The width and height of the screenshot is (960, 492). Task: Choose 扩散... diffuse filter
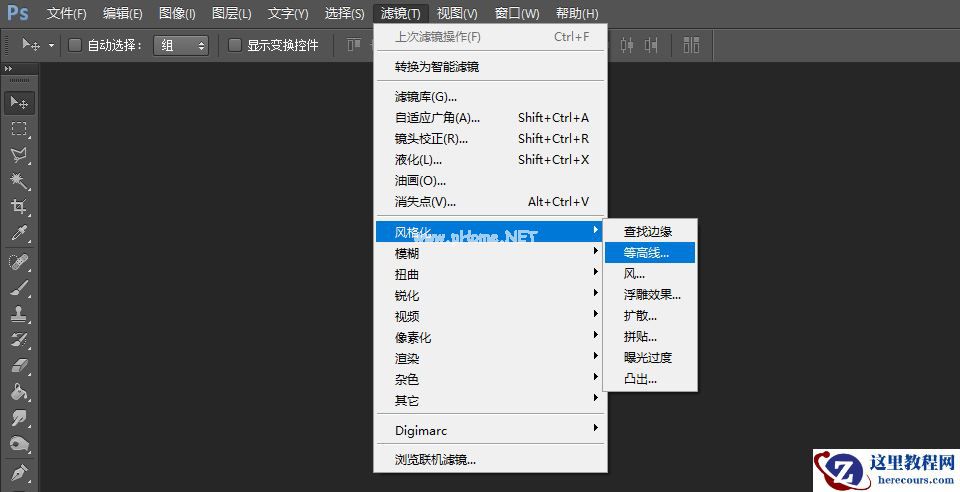click(650, 316)
